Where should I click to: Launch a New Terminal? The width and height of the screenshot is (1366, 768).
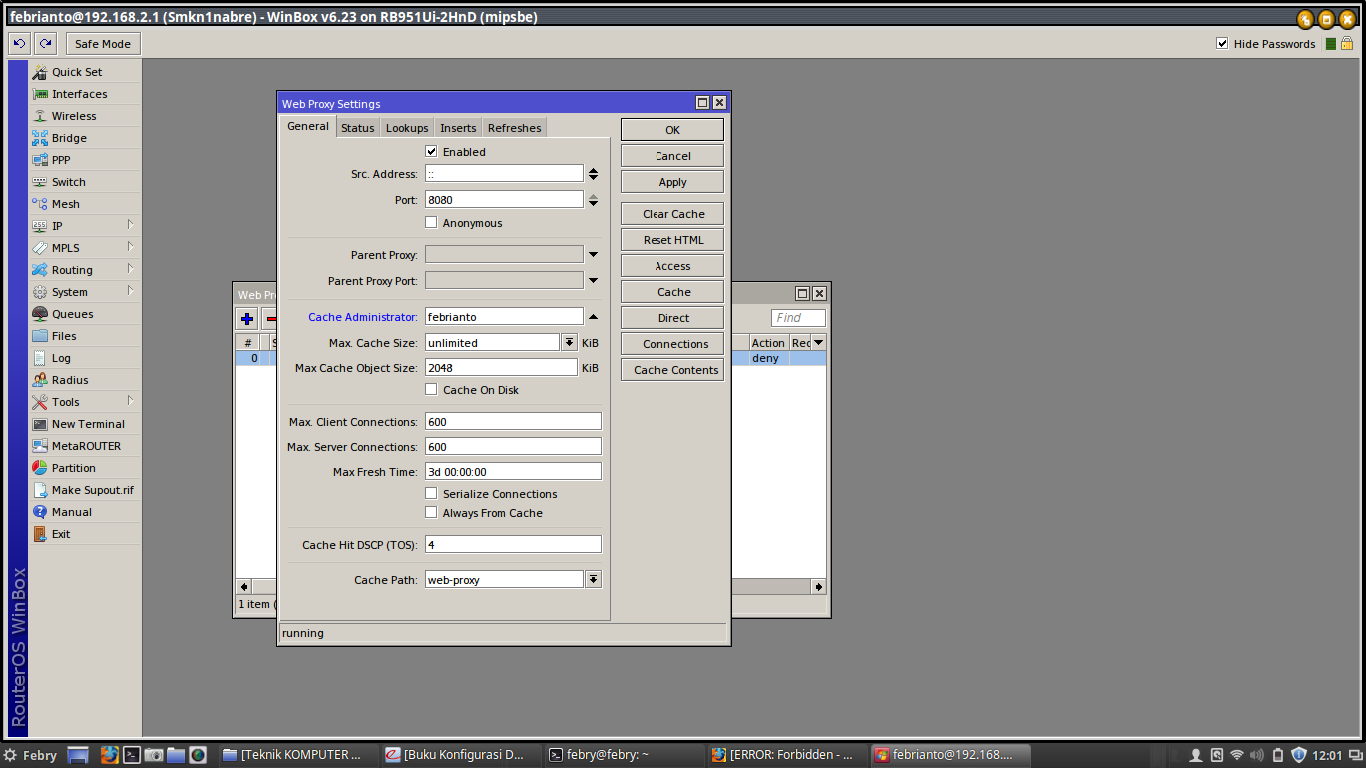click(x=88, y=424)
